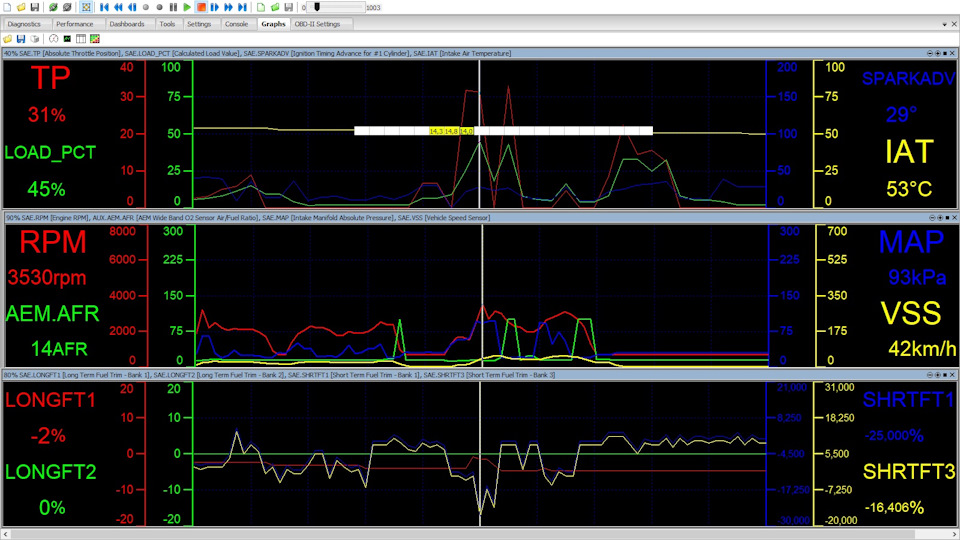Click the colored heat map icon
This screenshot has height=540, width=960.
[95, 39]
